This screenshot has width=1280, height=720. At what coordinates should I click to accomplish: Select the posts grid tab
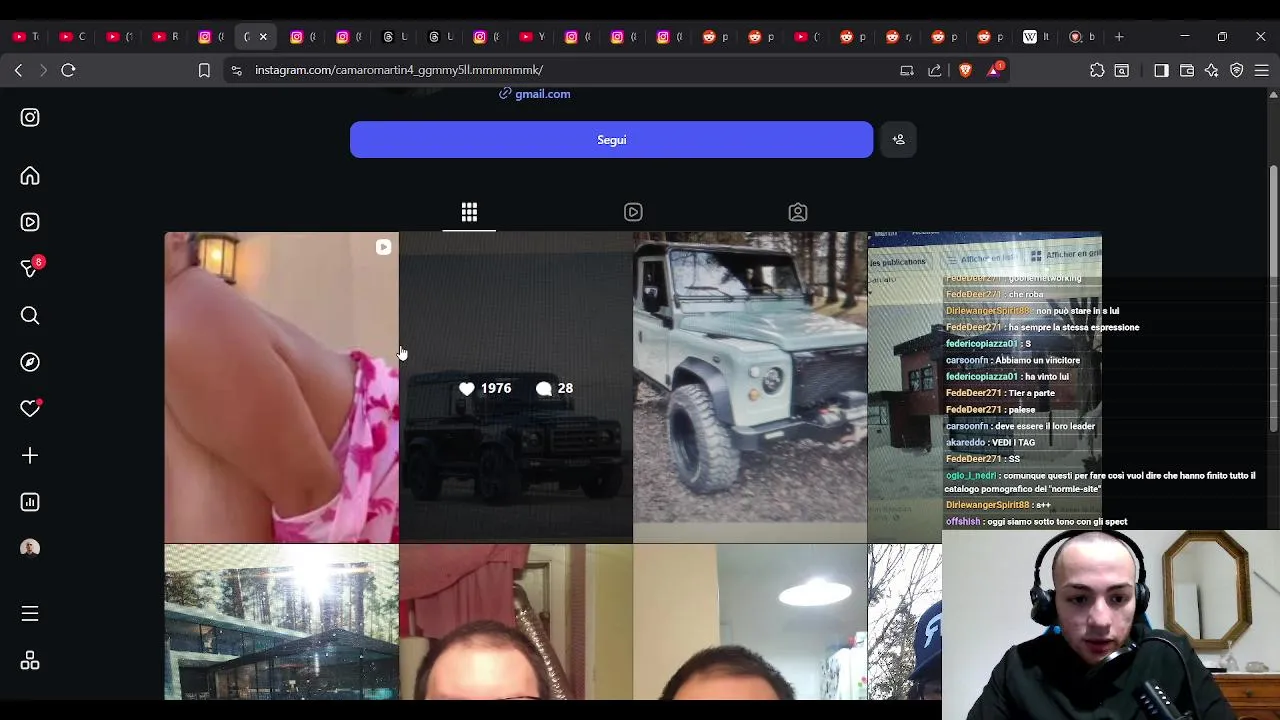click(469, 212)
